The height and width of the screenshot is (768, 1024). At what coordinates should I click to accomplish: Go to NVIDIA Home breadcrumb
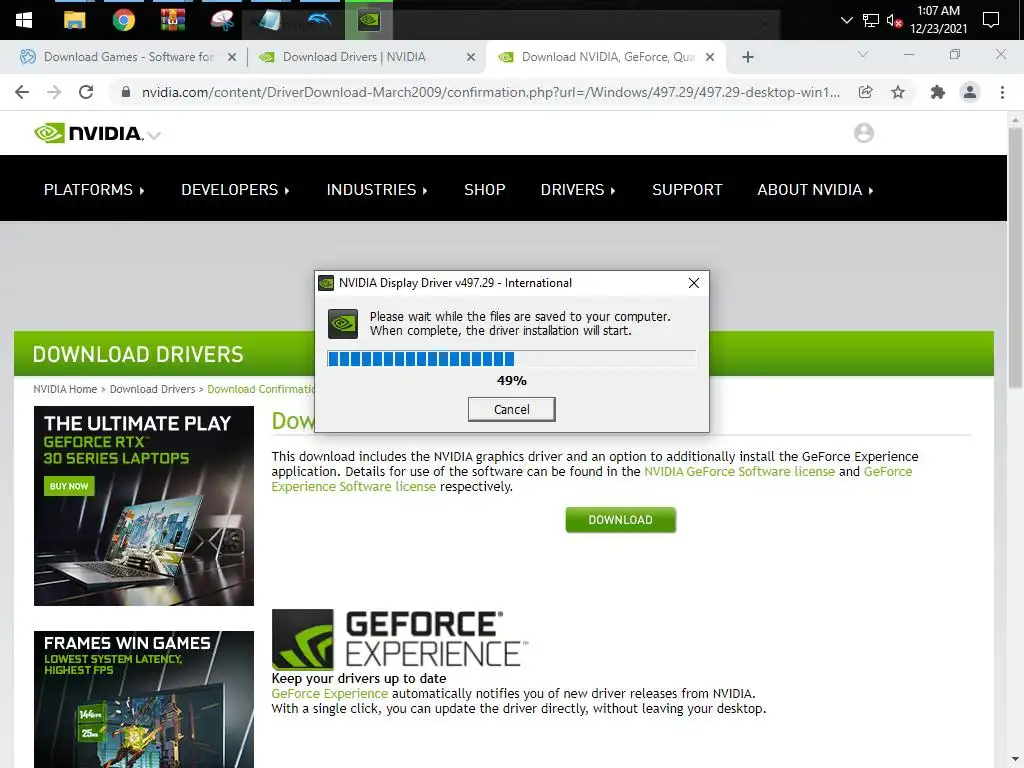pos(65,389)
